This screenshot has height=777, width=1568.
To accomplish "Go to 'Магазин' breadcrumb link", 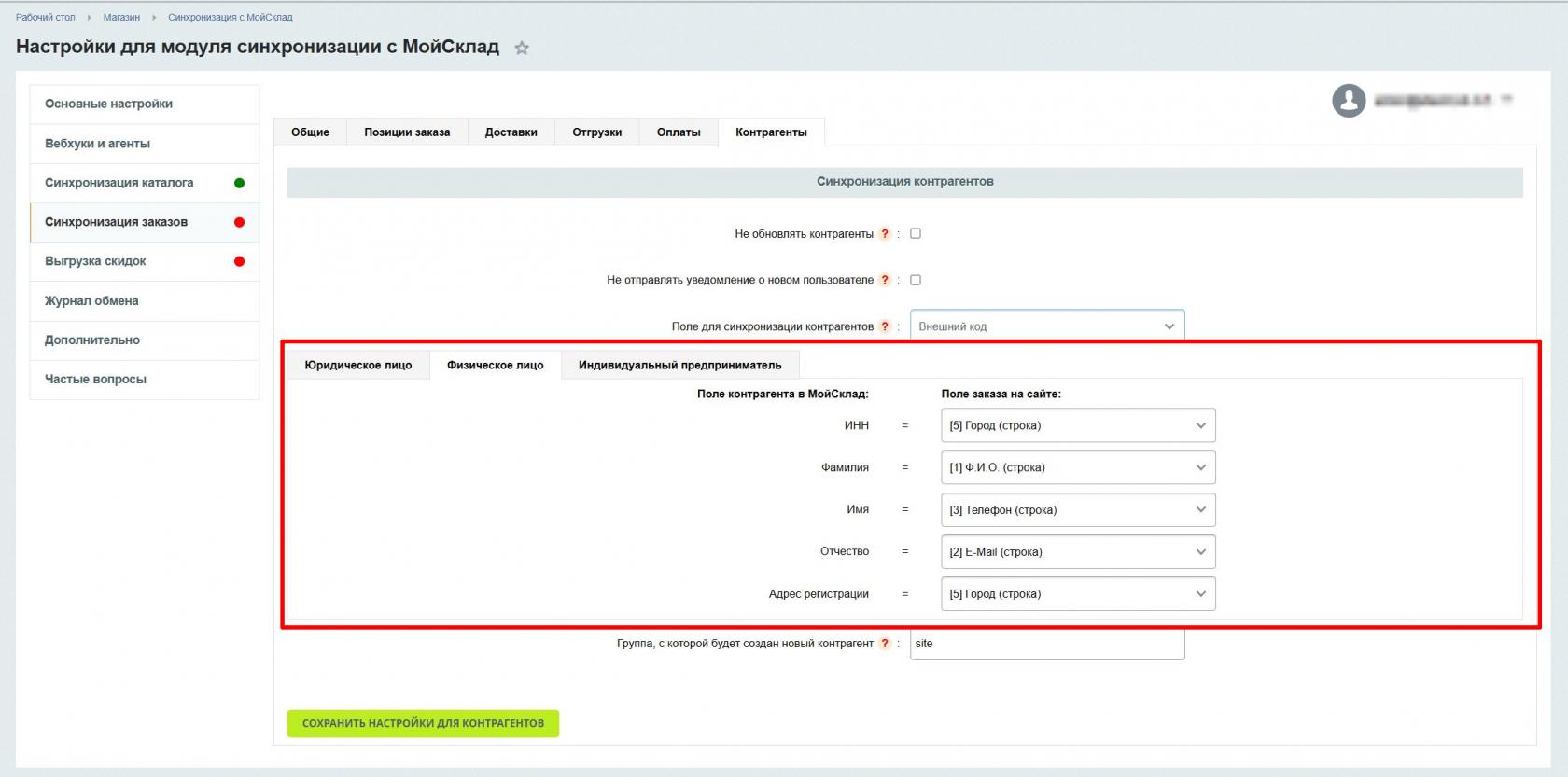I will pyautogui.click(x=121, y=17).
